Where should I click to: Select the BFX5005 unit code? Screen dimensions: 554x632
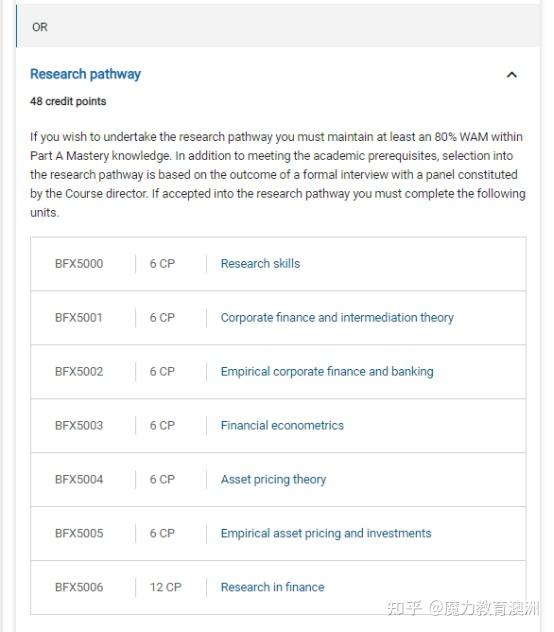coord(79,533)
